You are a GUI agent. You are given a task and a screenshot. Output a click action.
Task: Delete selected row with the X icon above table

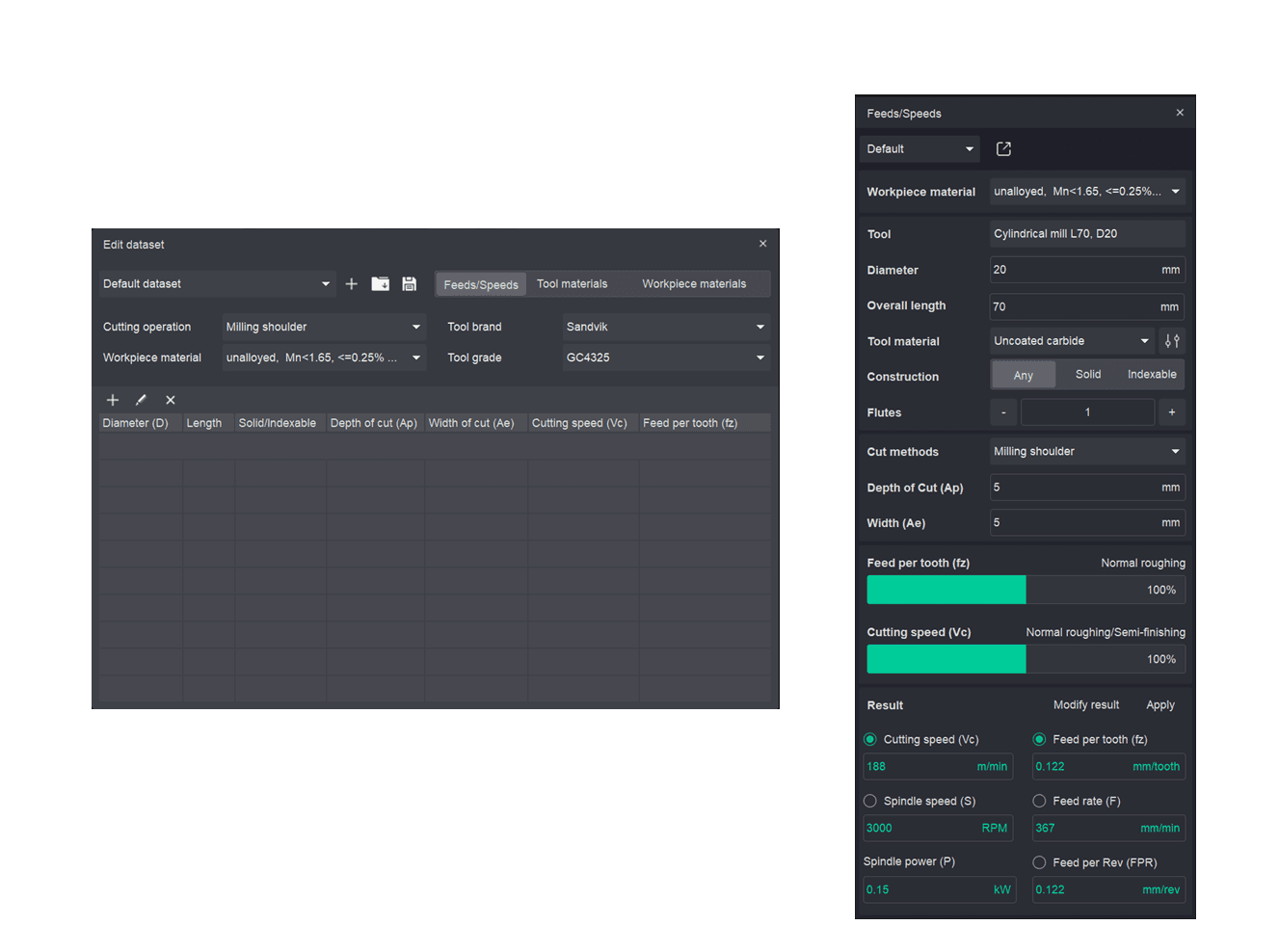(x=171, y=400)
